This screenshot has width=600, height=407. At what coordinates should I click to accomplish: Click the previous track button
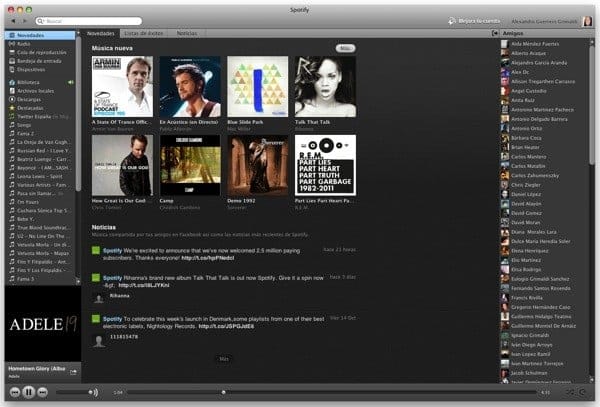tap(15, 392)
